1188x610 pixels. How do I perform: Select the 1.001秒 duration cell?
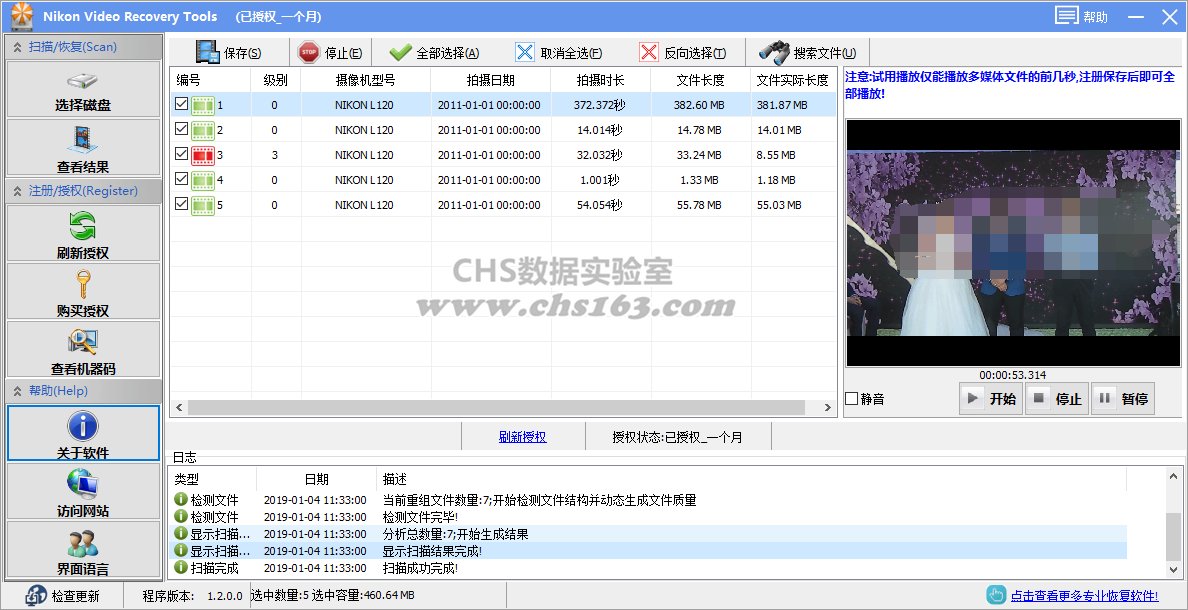point(600,180)
